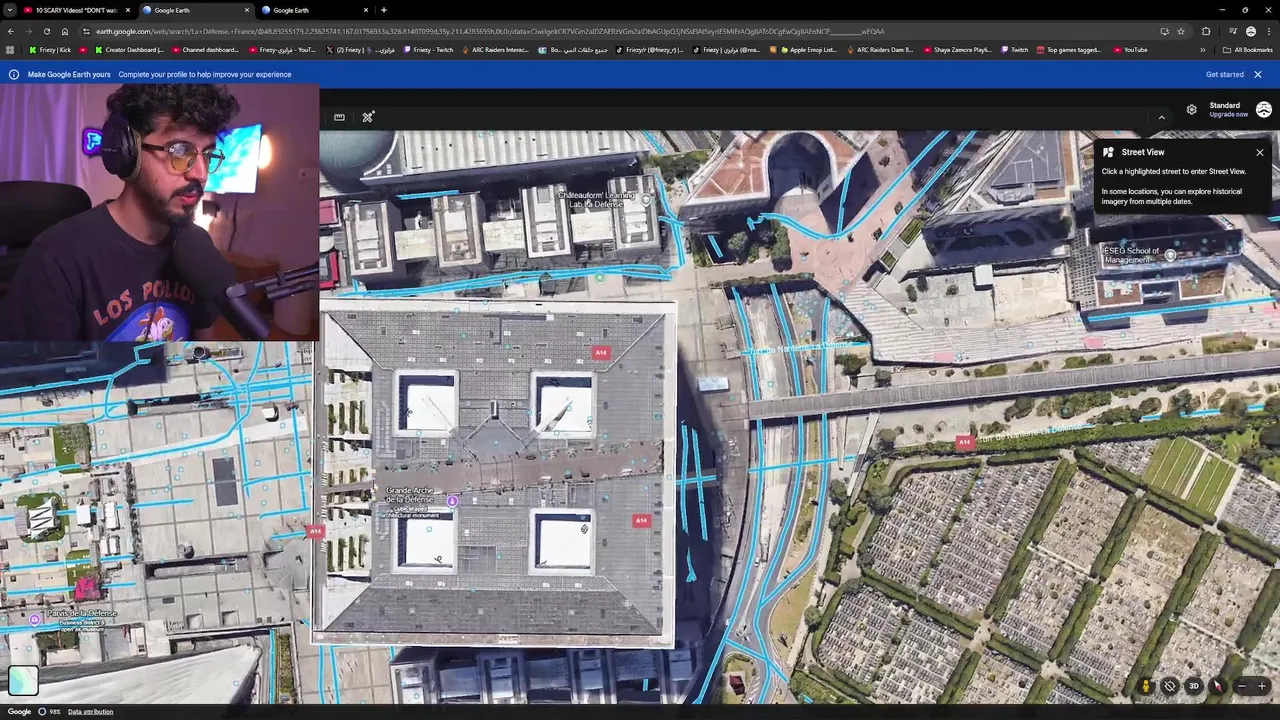Open Google Earth settings gear
1280x720 pixels.
(x=1191, y=109)
